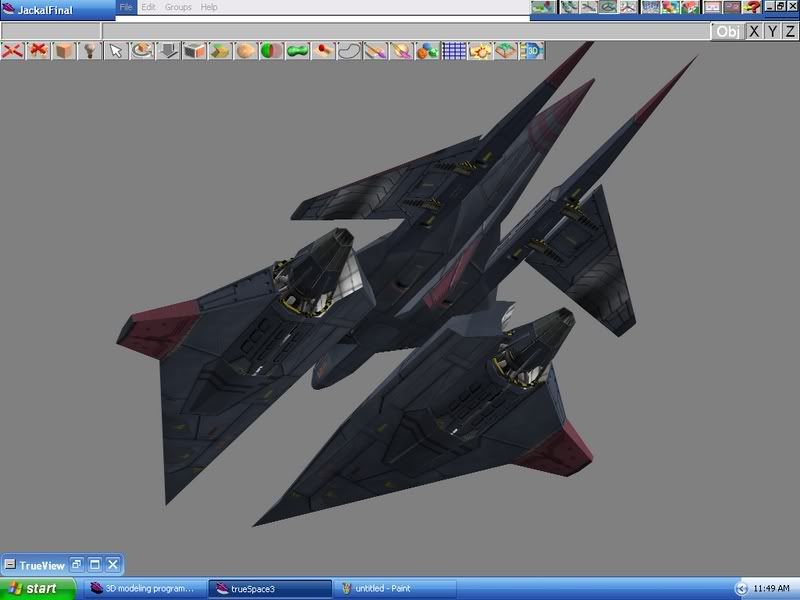Viewport: 800px width, 600px height.
Task: Click the gray downward arrow tool
Action: pos(168,51)
